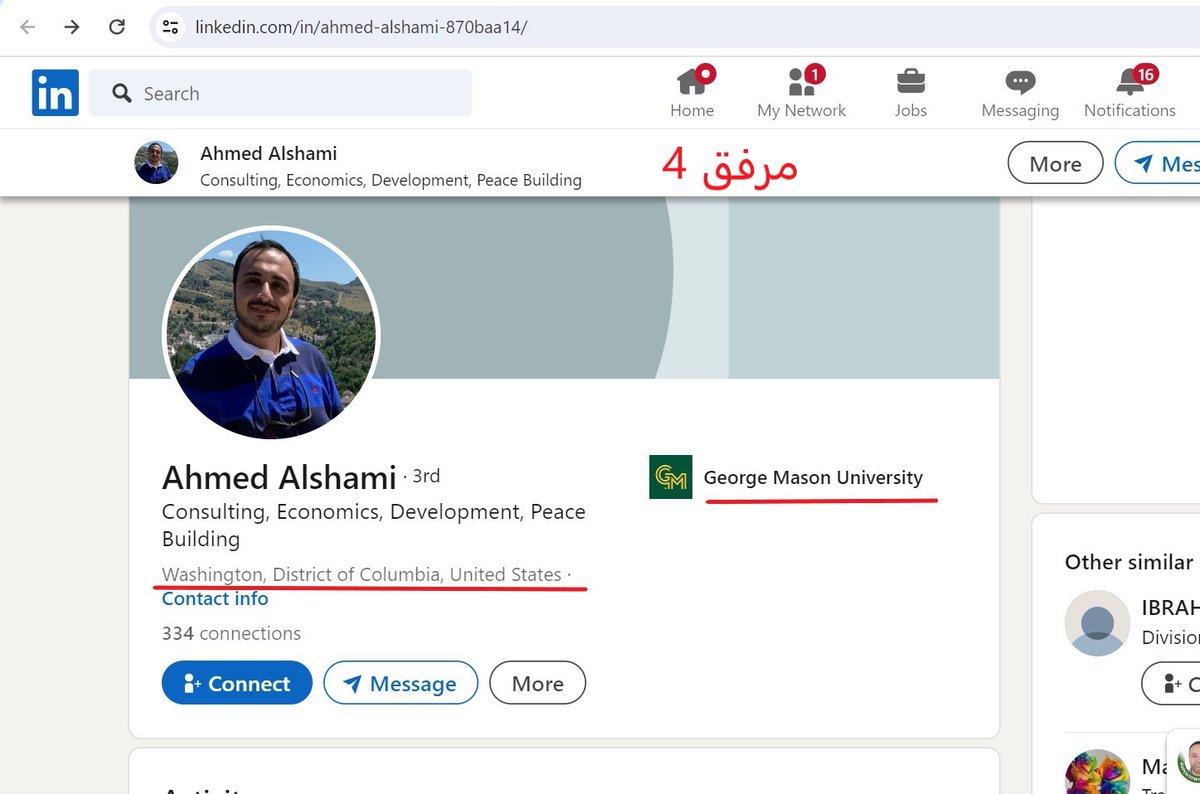Click the 'Other similar' sidebar heading
1200x794 pixels.
tap(1129, 562)
